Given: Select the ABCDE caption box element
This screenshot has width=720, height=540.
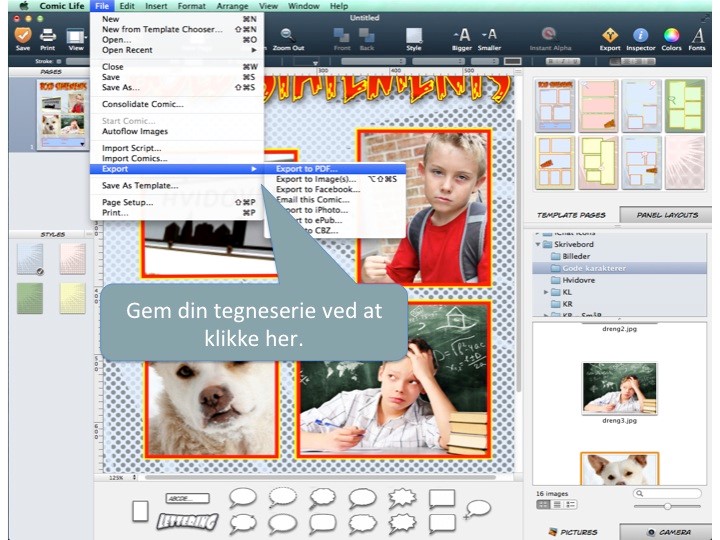Looking at the screenshot, I should (187, 498).
